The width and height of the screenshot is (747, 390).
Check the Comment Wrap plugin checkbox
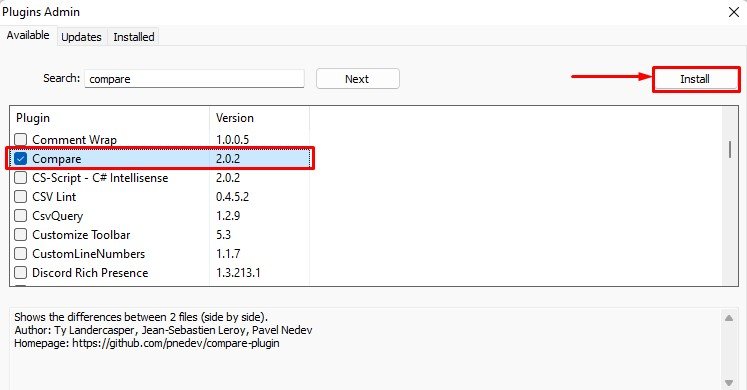20,140
